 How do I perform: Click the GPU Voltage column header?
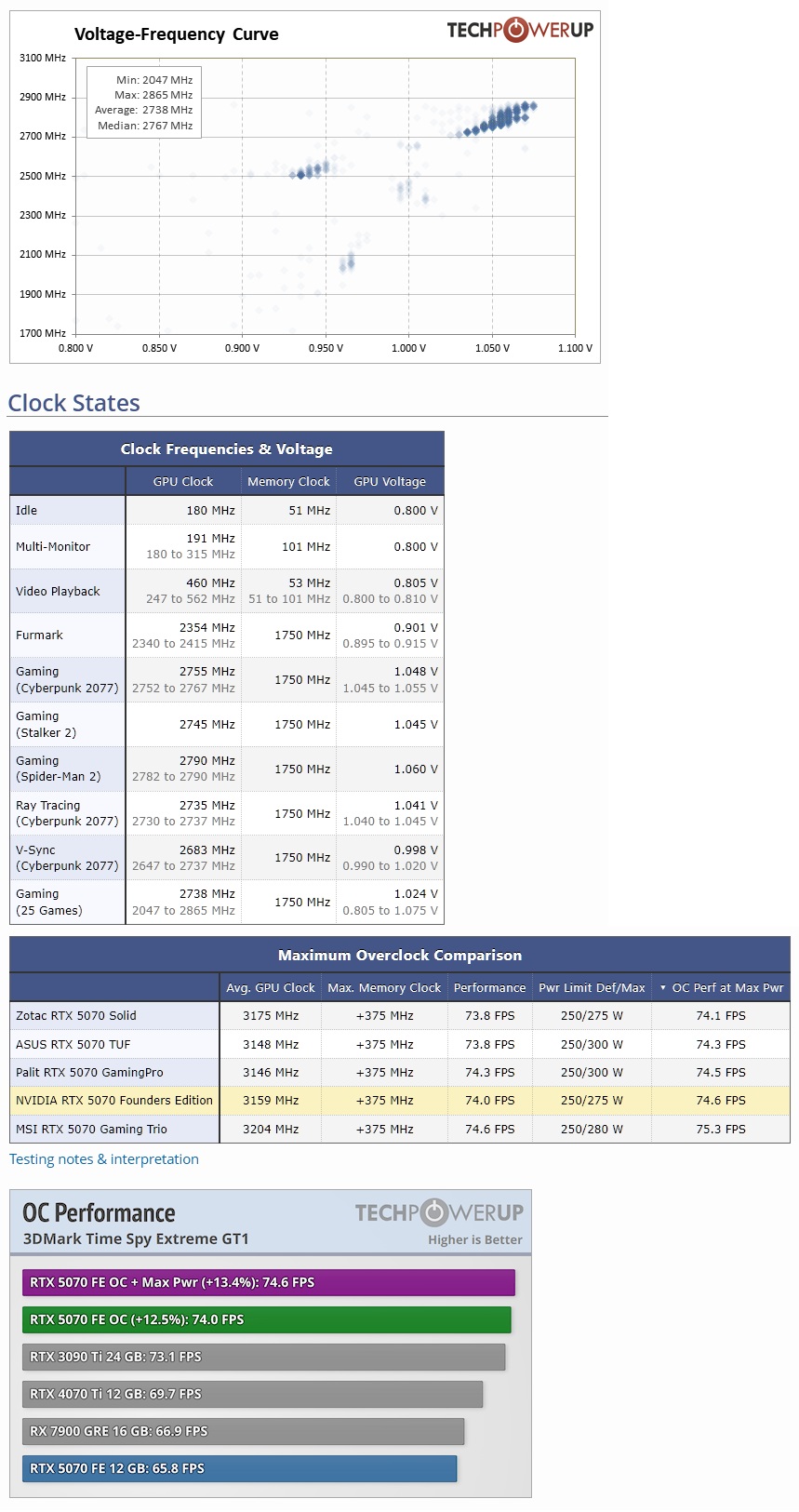tap(390, 481)
